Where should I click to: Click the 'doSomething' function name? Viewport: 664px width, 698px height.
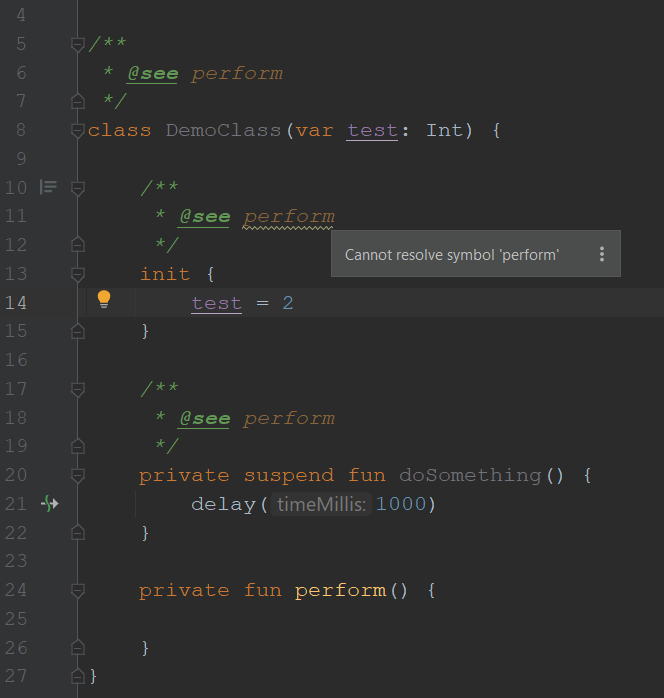pos(470,475)
